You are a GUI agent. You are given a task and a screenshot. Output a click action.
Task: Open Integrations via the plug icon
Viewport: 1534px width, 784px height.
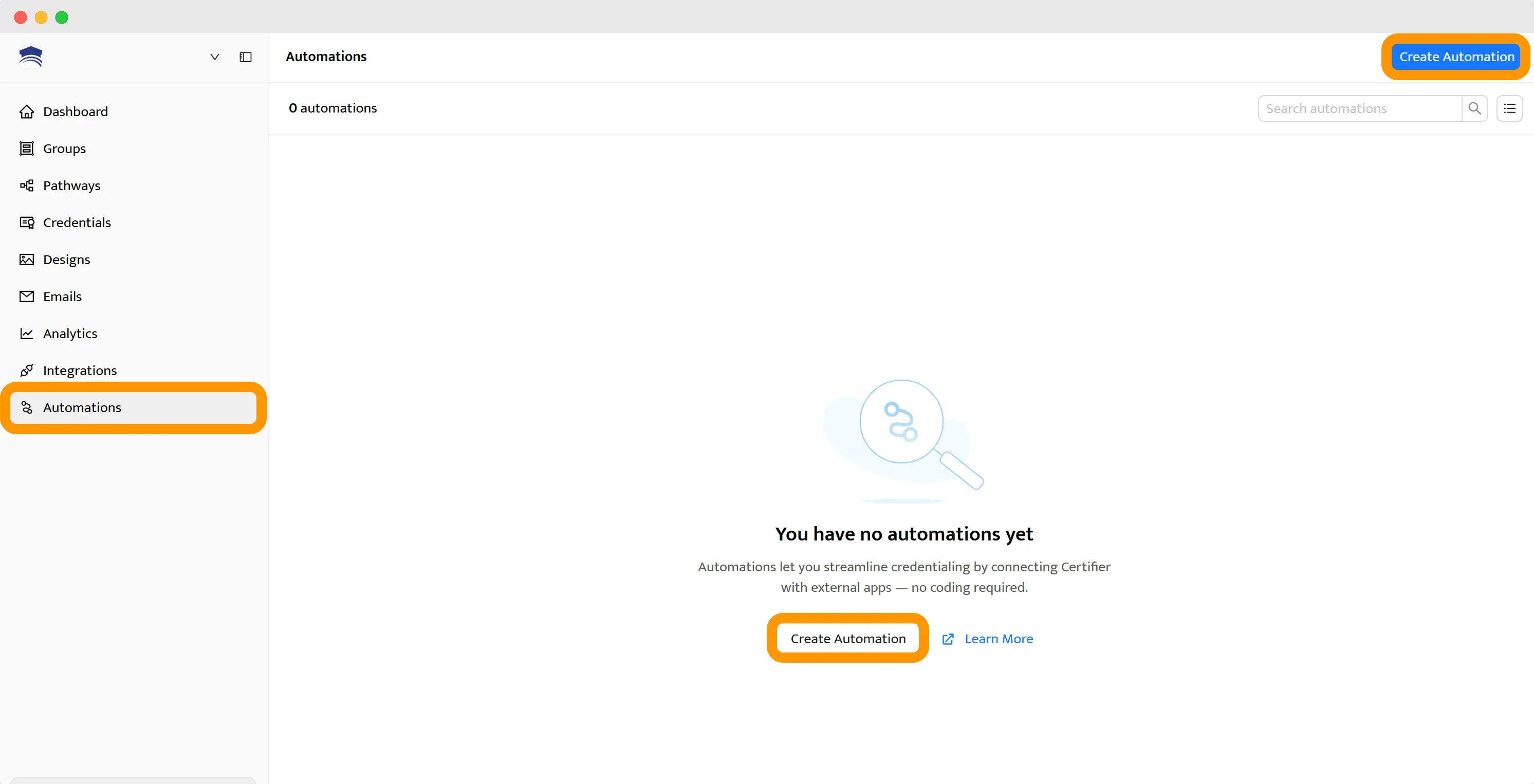click(27, 370)
